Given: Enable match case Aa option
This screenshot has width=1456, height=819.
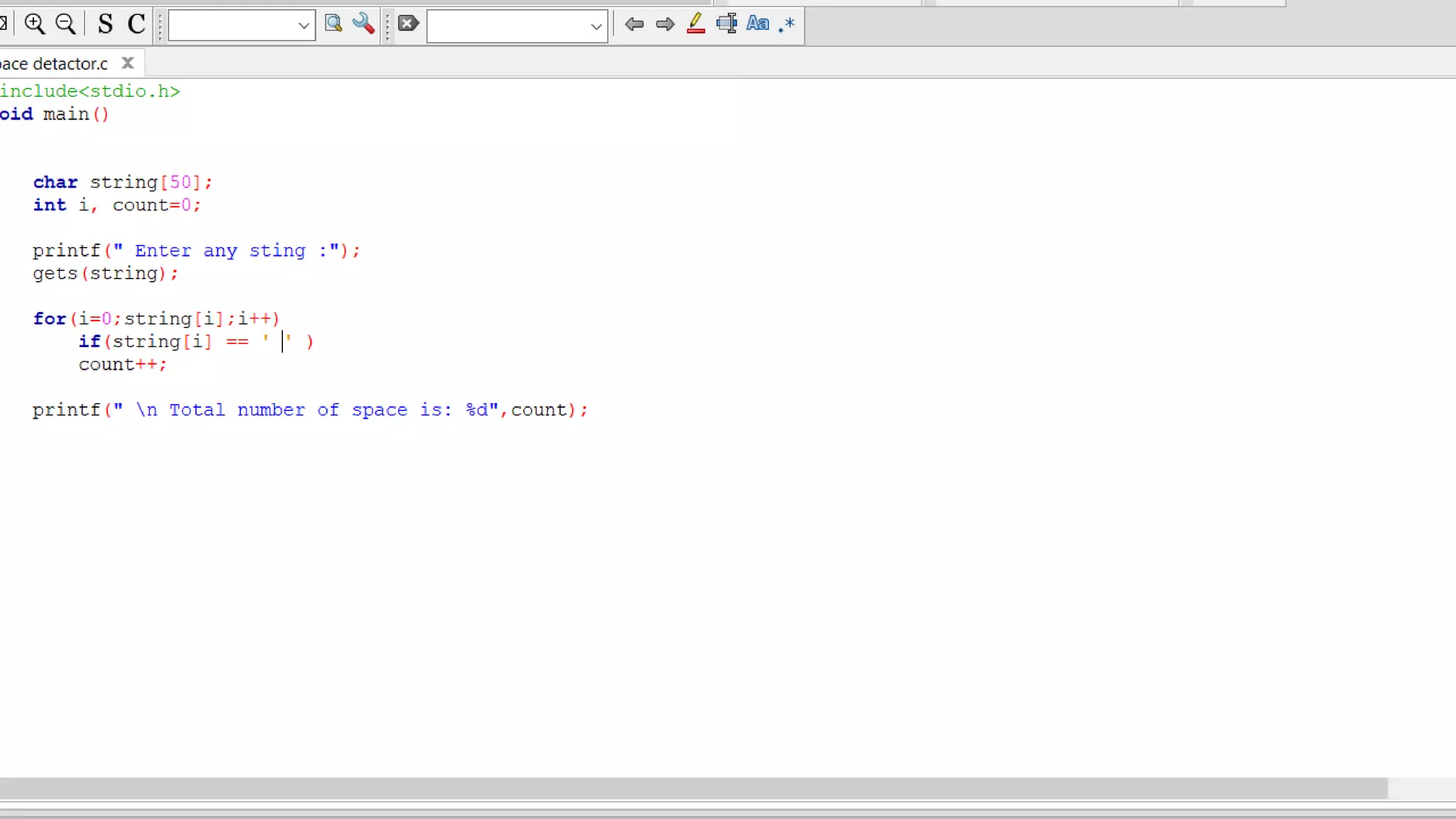Looking at the screenshot, I should click(758, 24).
